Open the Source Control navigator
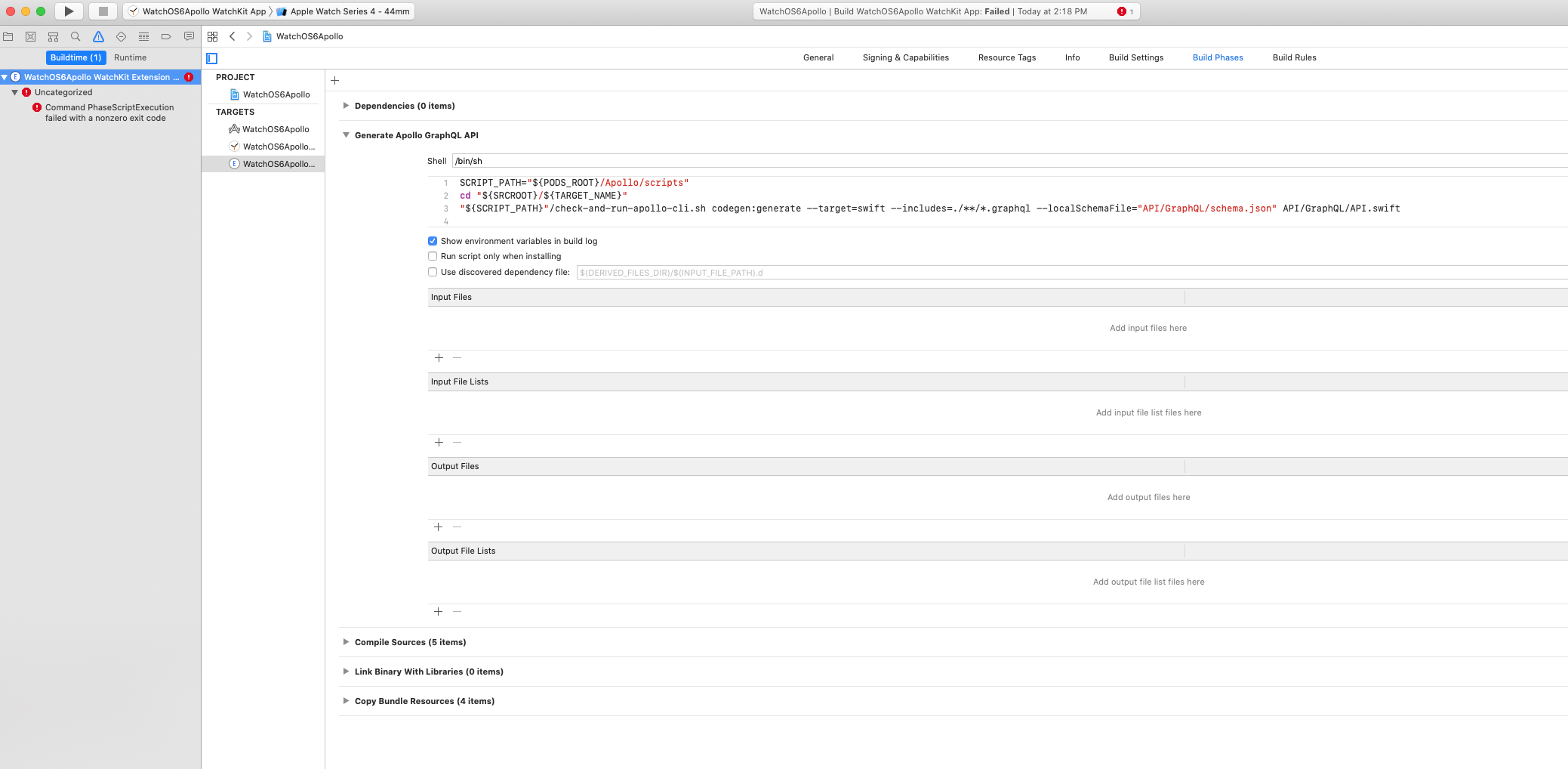 [31, 36]
